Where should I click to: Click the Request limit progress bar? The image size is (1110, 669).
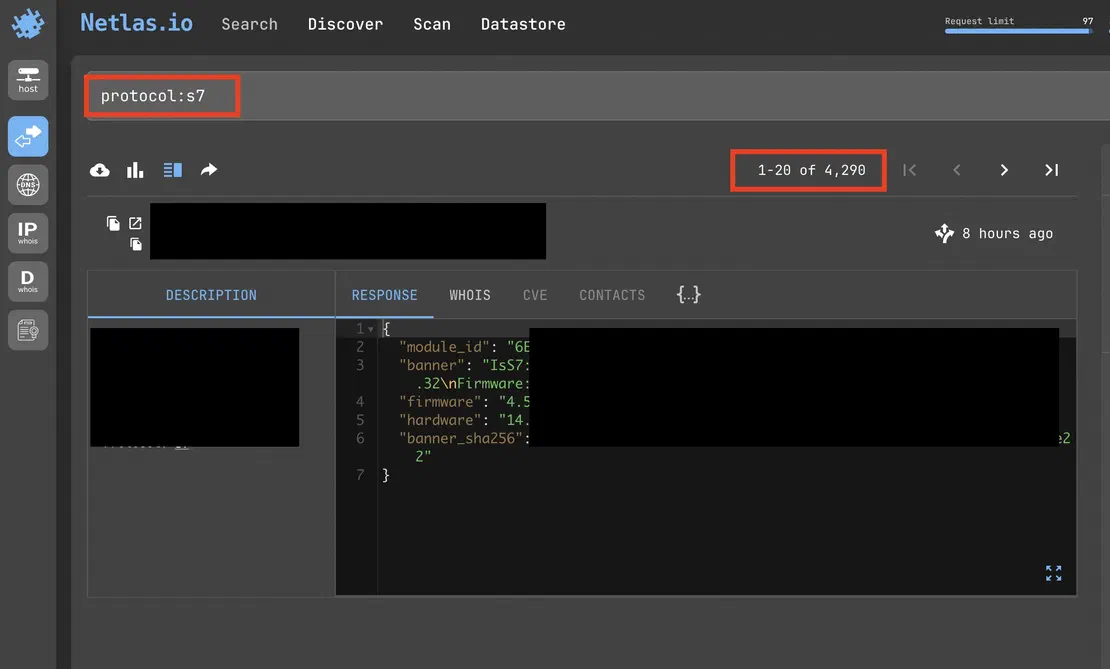click(1019, 31)
